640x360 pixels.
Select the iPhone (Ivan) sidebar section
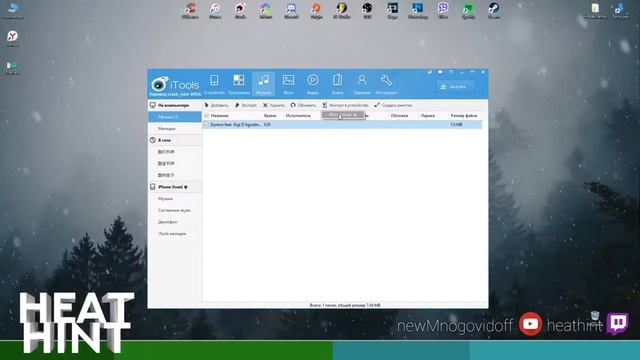(x=175, y=187)
